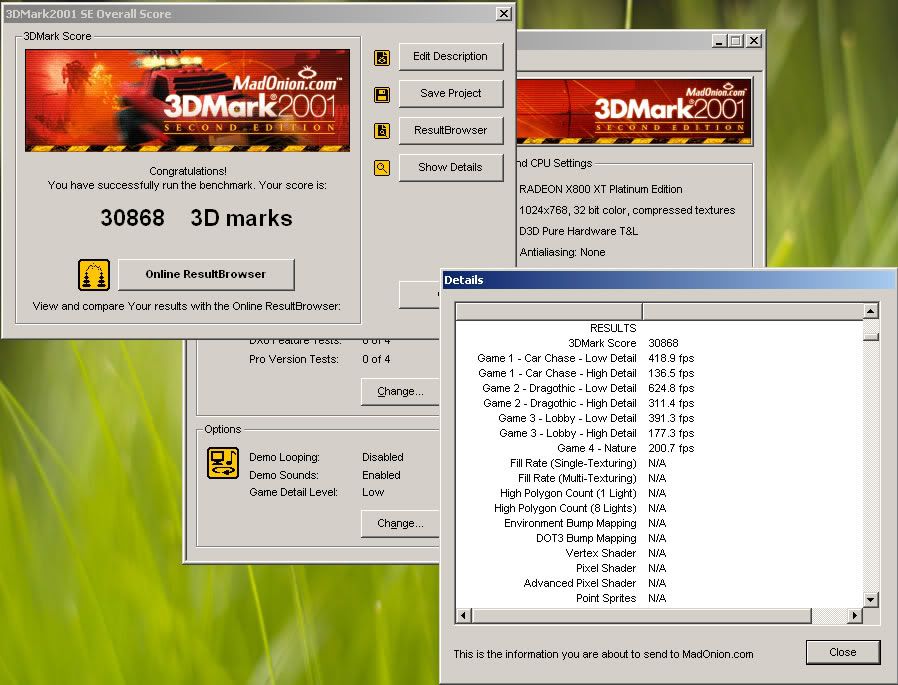Click Details horizontal scroll left arrow
The width and height of the screenshot is (898, 685).
click(464, 616)
